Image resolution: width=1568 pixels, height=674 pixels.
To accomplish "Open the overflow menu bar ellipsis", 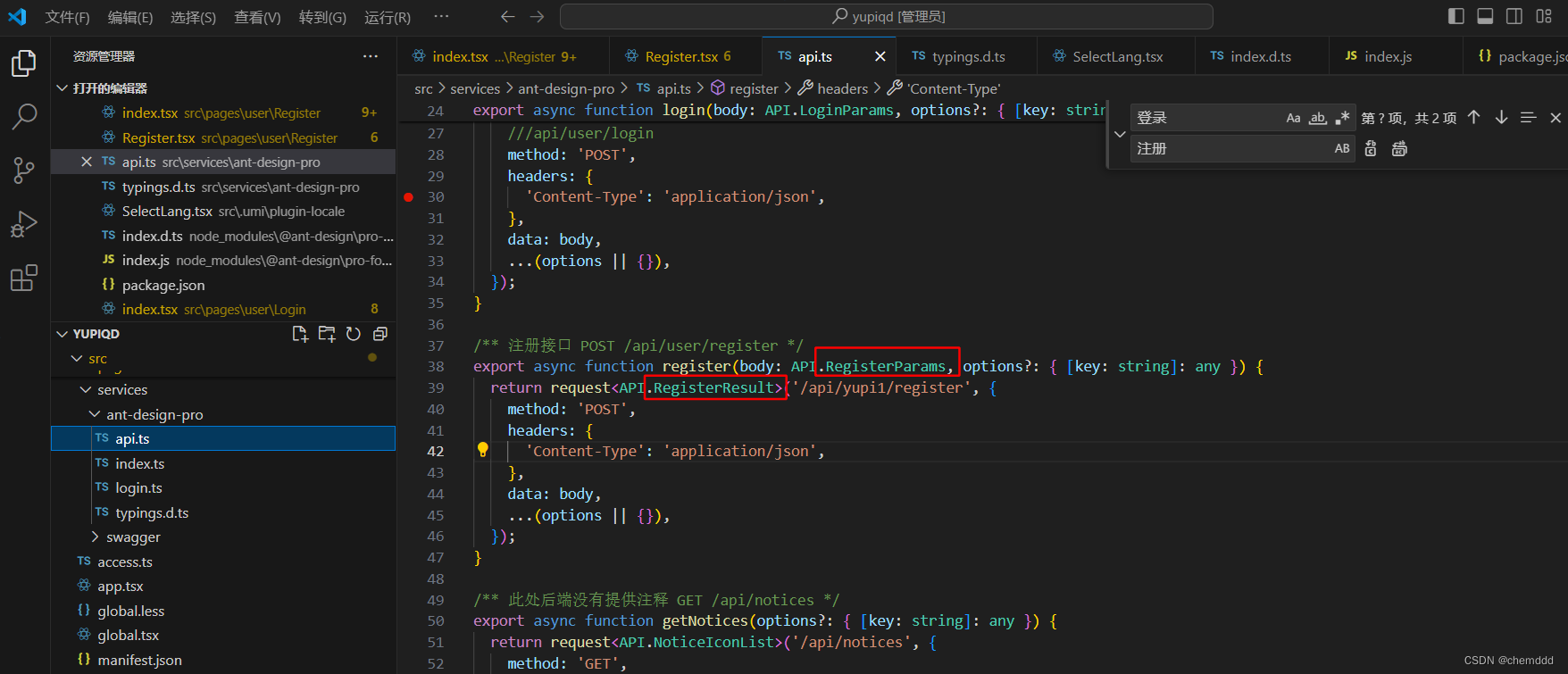I will tap(441, 16).
